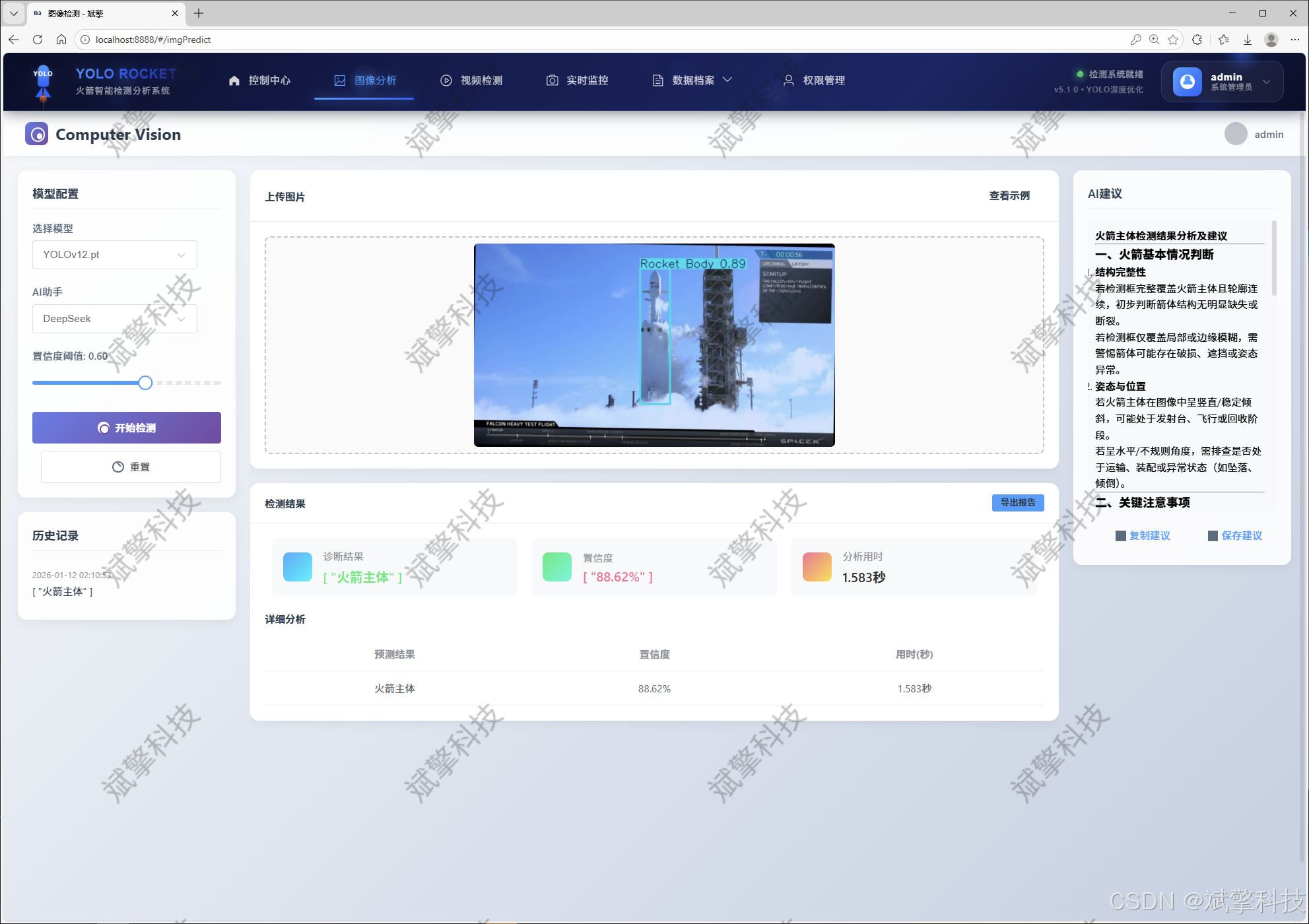Image resolution: width=1309 pixels, height=924 pixels.
Task: Open browser extensions puzzle icon
Action: pyautogui.click(x=1197, y=40)
